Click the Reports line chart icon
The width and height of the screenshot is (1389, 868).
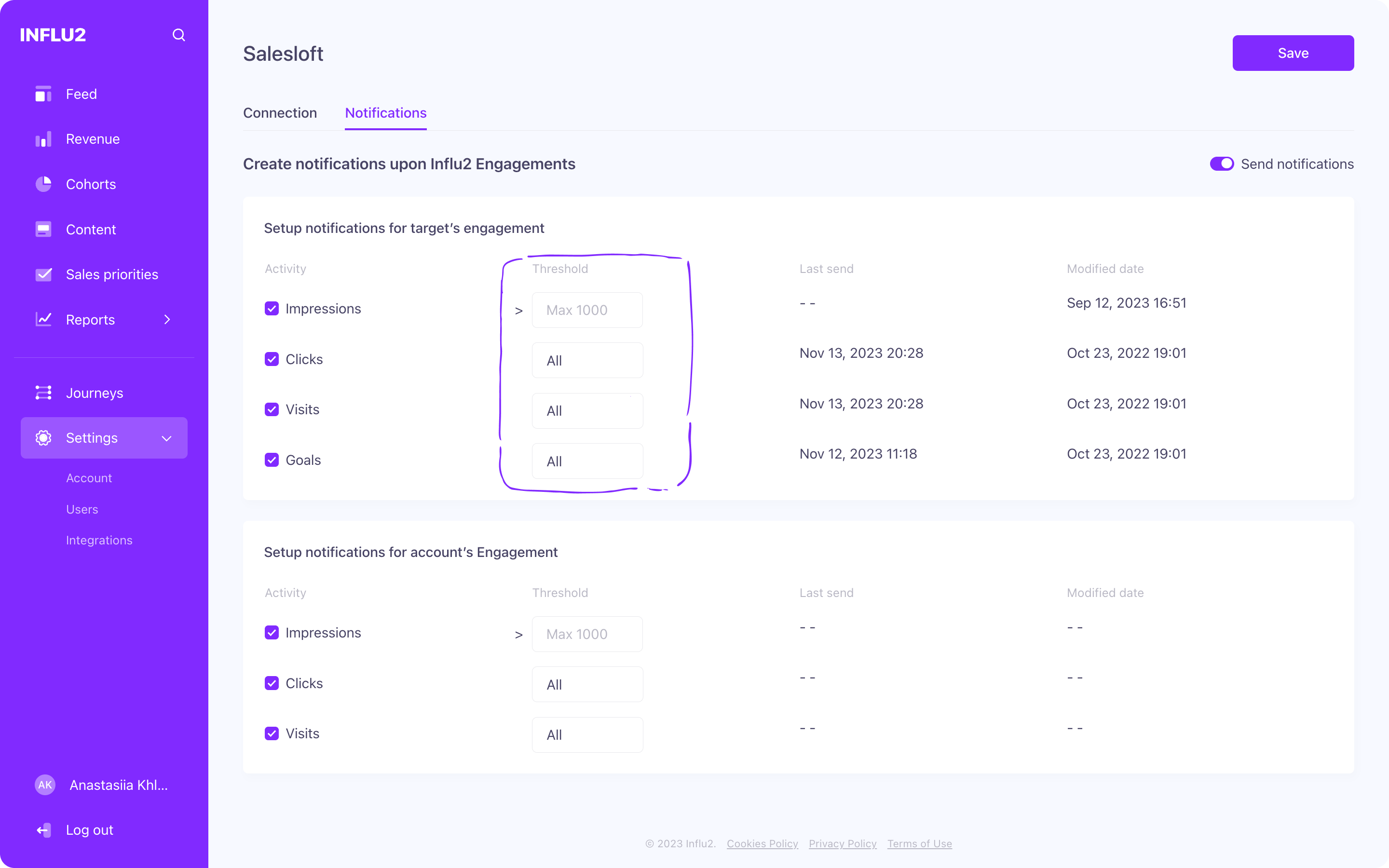[43, 319]
